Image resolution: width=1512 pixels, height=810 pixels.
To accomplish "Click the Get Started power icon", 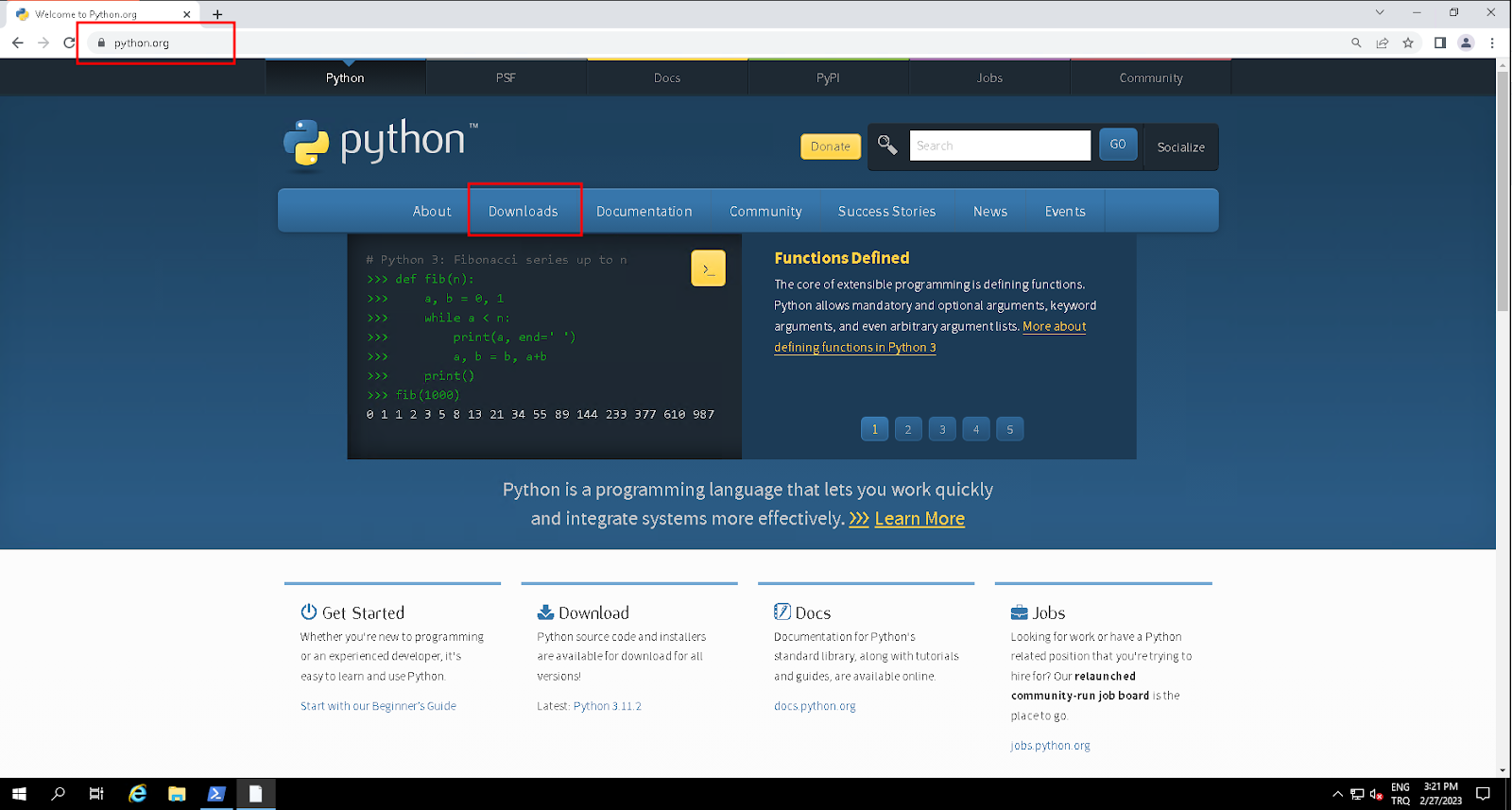I will click(x=309, y=612).
